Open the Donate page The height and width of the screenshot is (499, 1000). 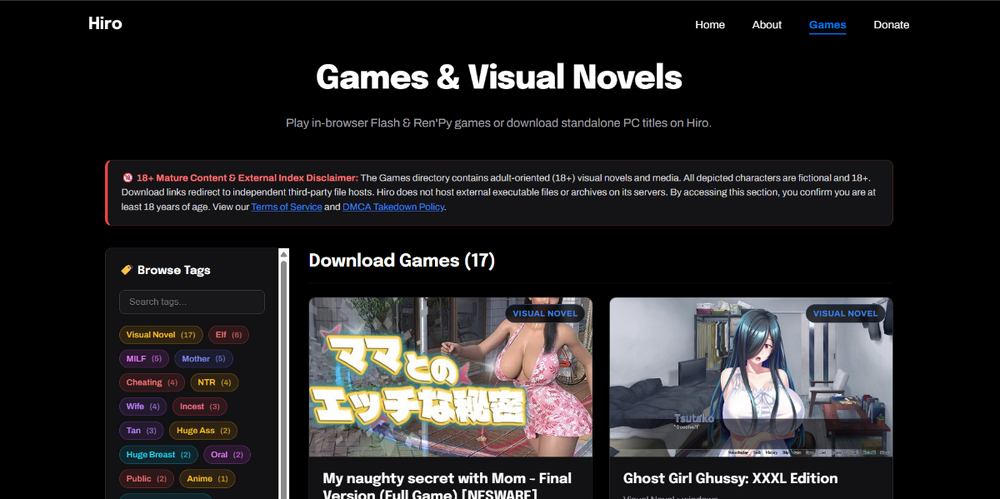click(x=891, y=25)
